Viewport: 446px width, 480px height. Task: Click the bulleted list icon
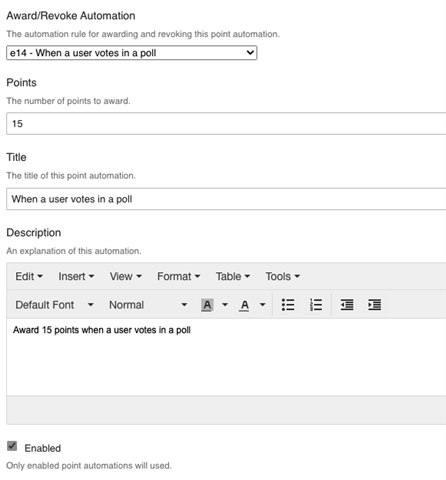click(288, 305)
